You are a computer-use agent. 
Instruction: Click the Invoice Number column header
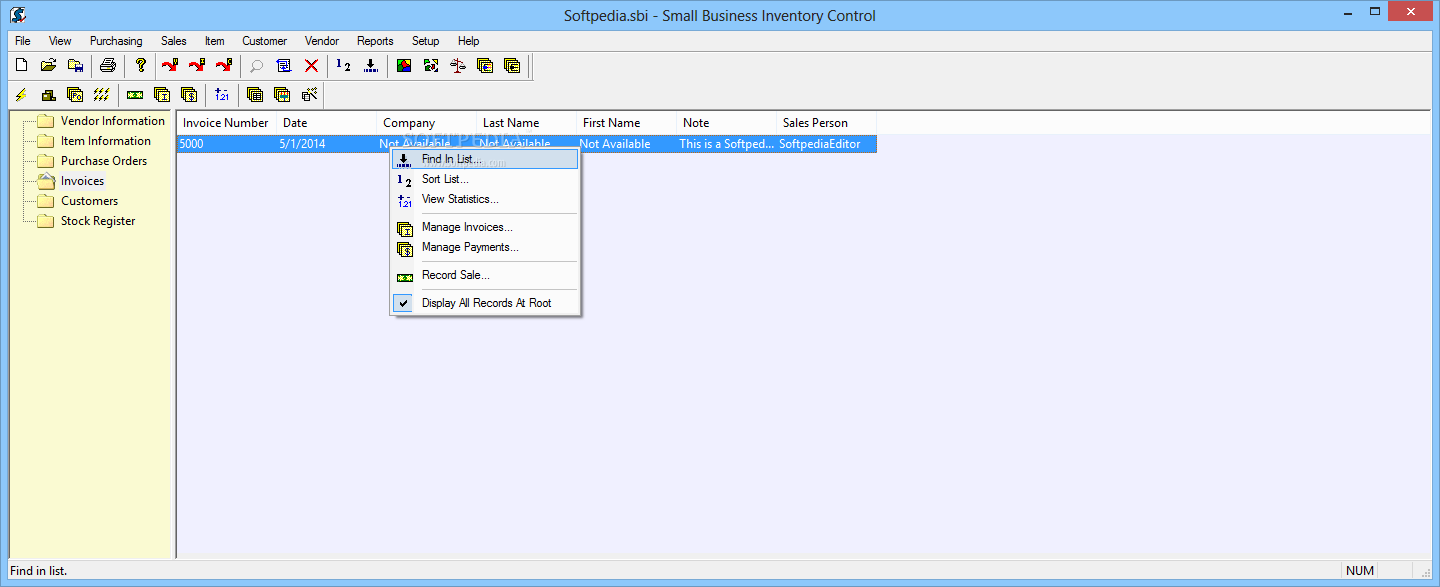[227, 123]
